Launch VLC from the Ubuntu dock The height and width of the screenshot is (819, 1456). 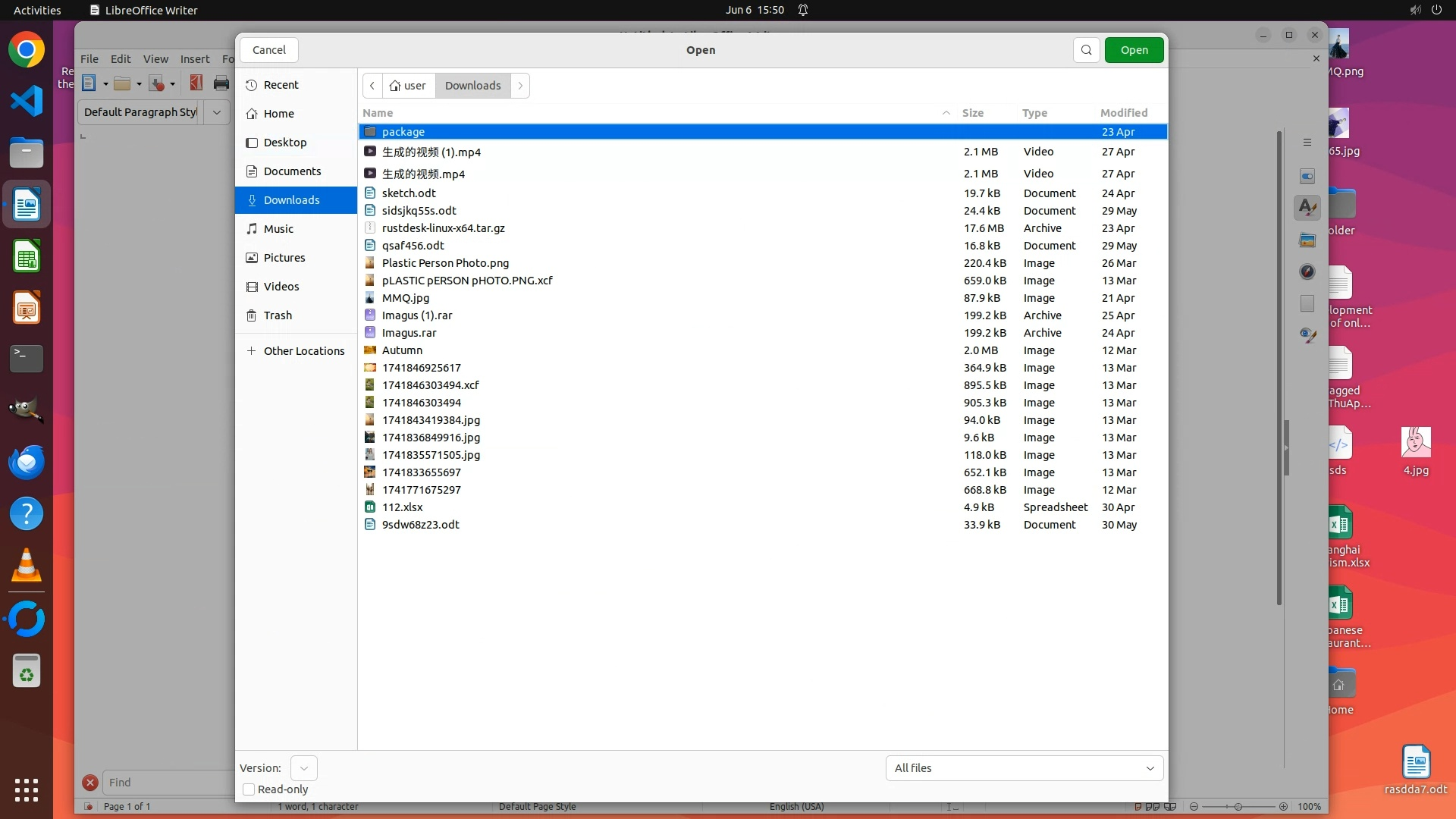[x=27, y=566]
